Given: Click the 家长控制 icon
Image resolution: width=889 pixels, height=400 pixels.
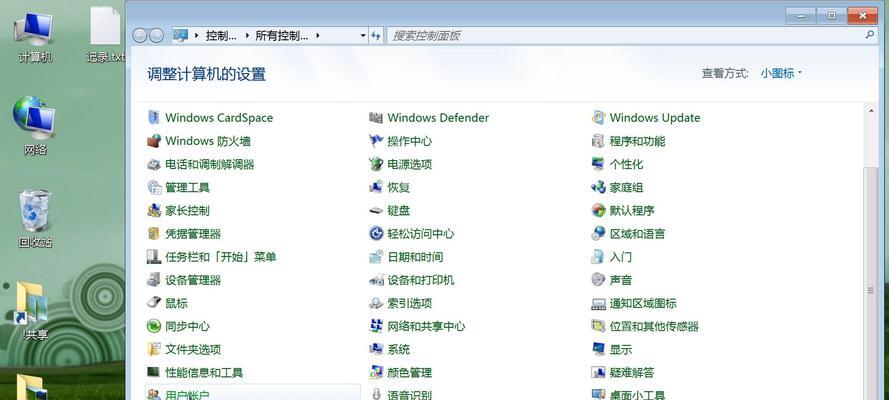Looking at the screenshot, I should tap(154, 211).
